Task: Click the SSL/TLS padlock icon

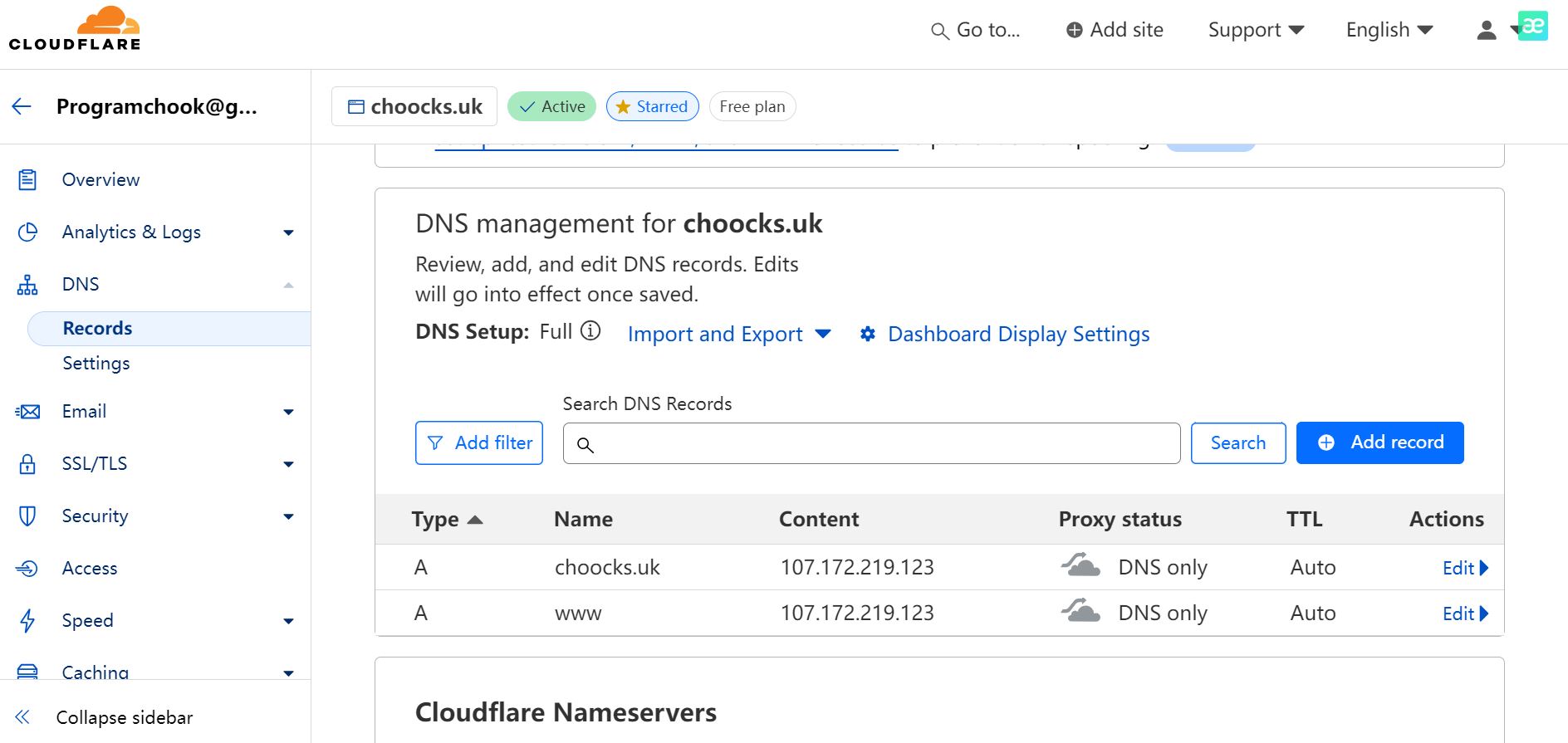Action: pos(27,464)
